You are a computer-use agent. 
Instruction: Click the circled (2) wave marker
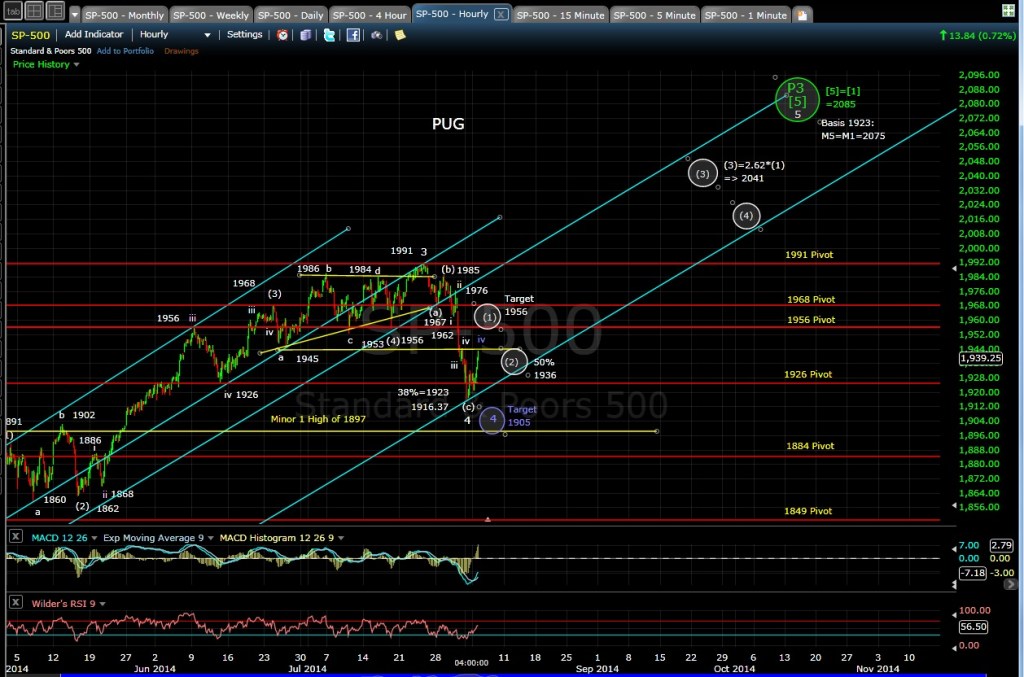(x=513, y=362)
